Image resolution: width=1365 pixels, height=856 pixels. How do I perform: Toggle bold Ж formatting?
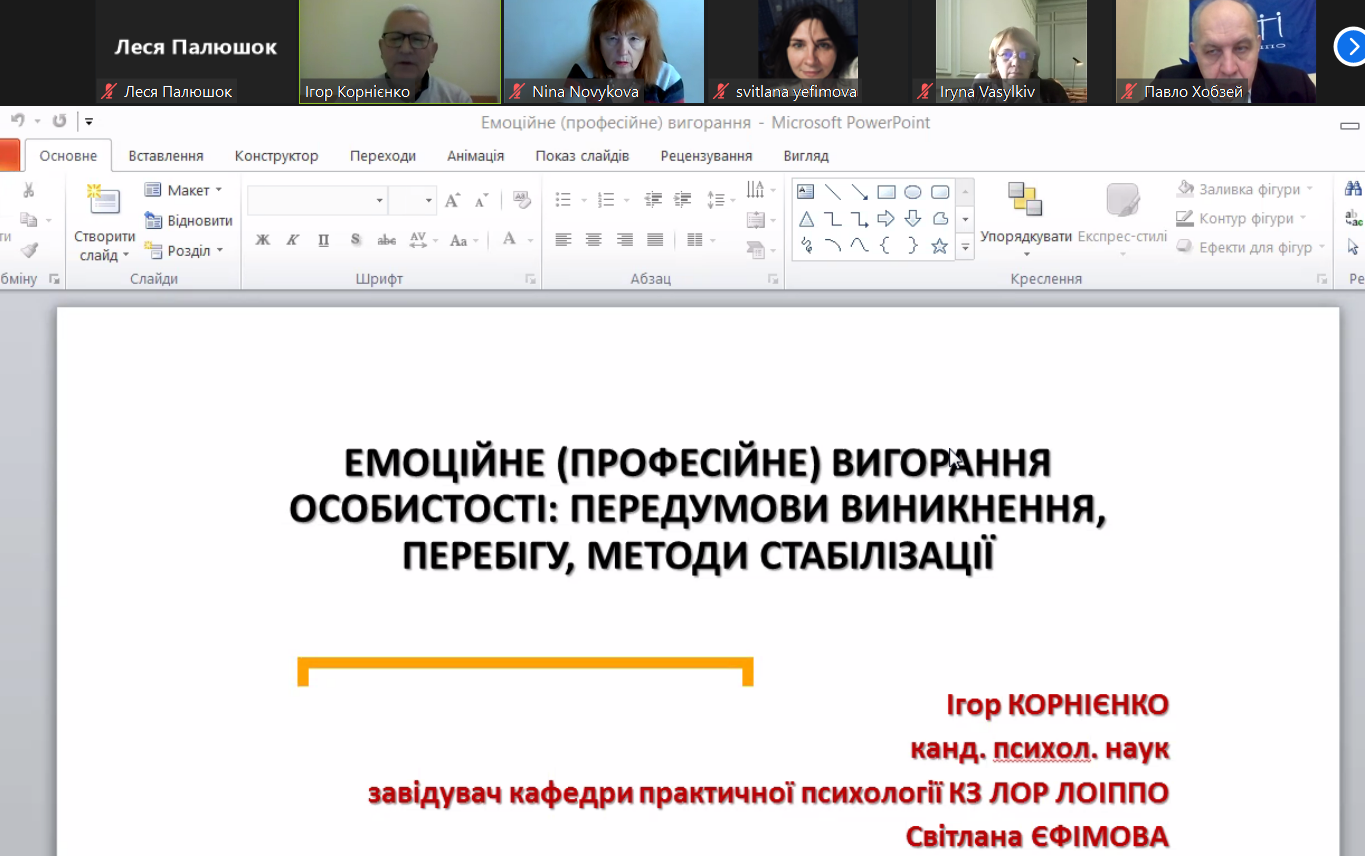[x=263, y=240]
